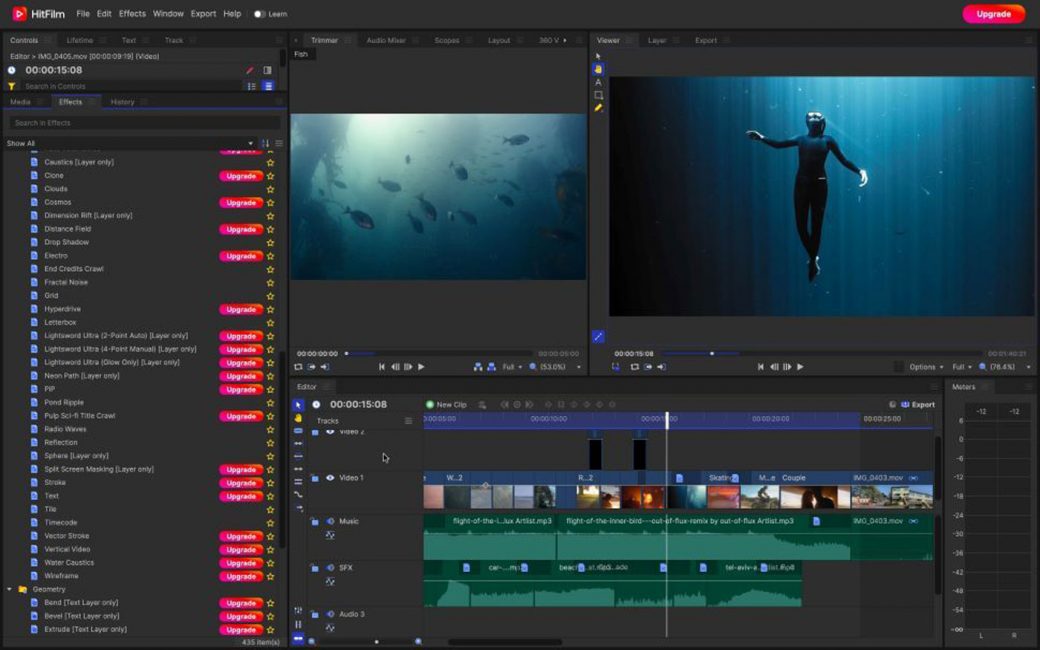Select the Hand tool in the Viewer toolbar
The height and width of the screenshot is (650, 1040).
(x=599, y=68)
